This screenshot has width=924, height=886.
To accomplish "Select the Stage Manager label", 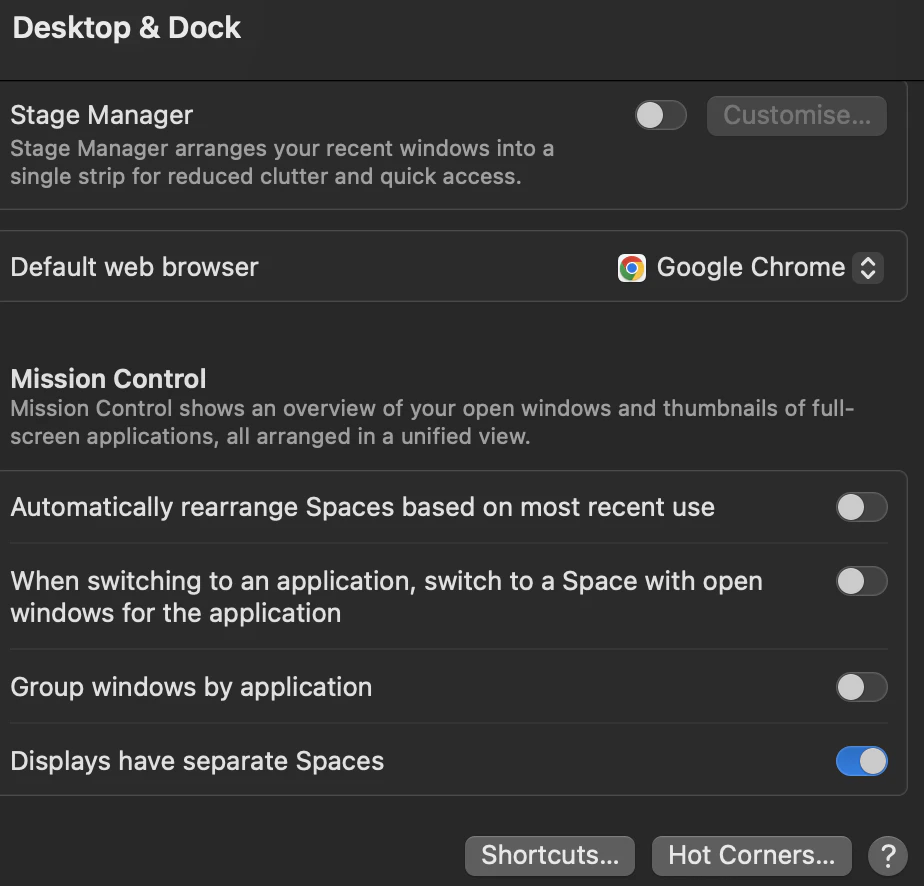I will pyautogui.click(x=101, y=115).
